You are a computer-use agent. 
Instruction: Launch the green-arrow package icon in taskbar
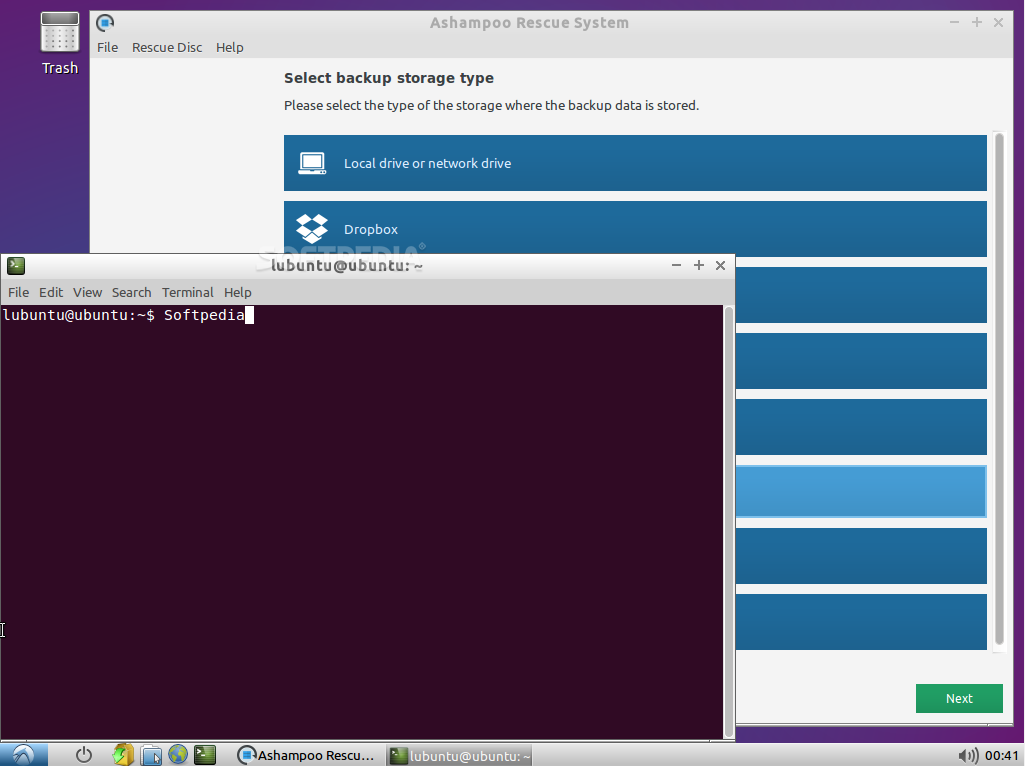[x=123, y=755]
